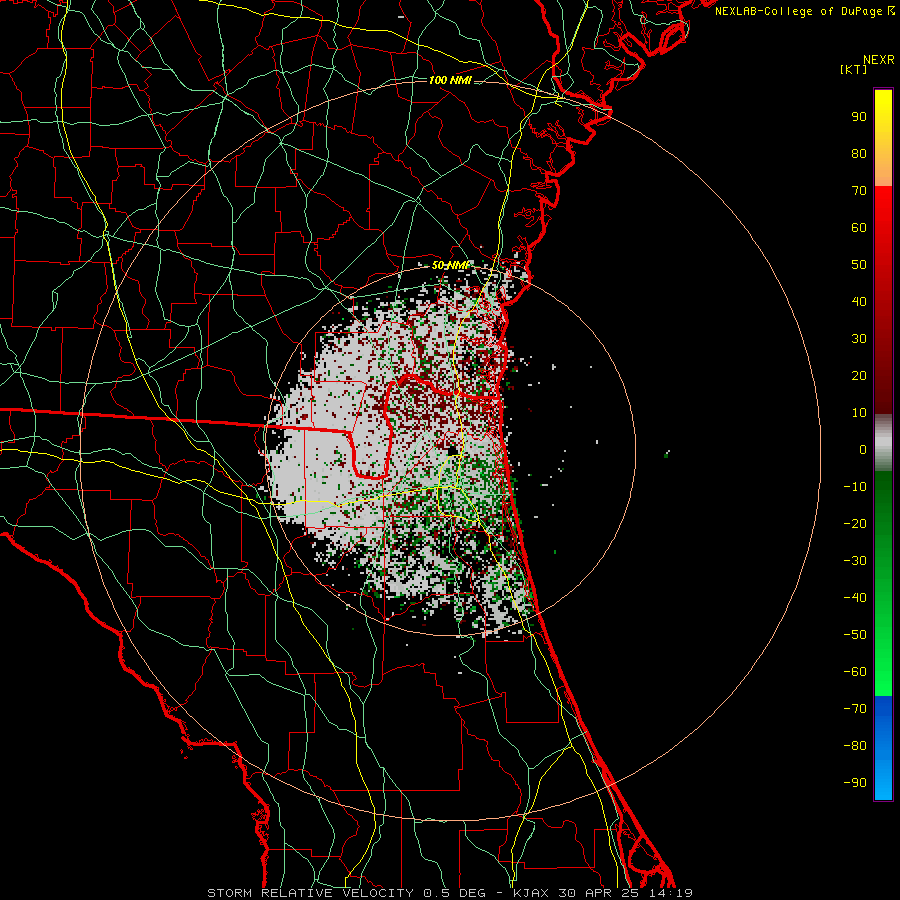This screenshot has height=900, width=900.
Task: Select the -80 value on the velocity scale
Action: click(855, 746)
